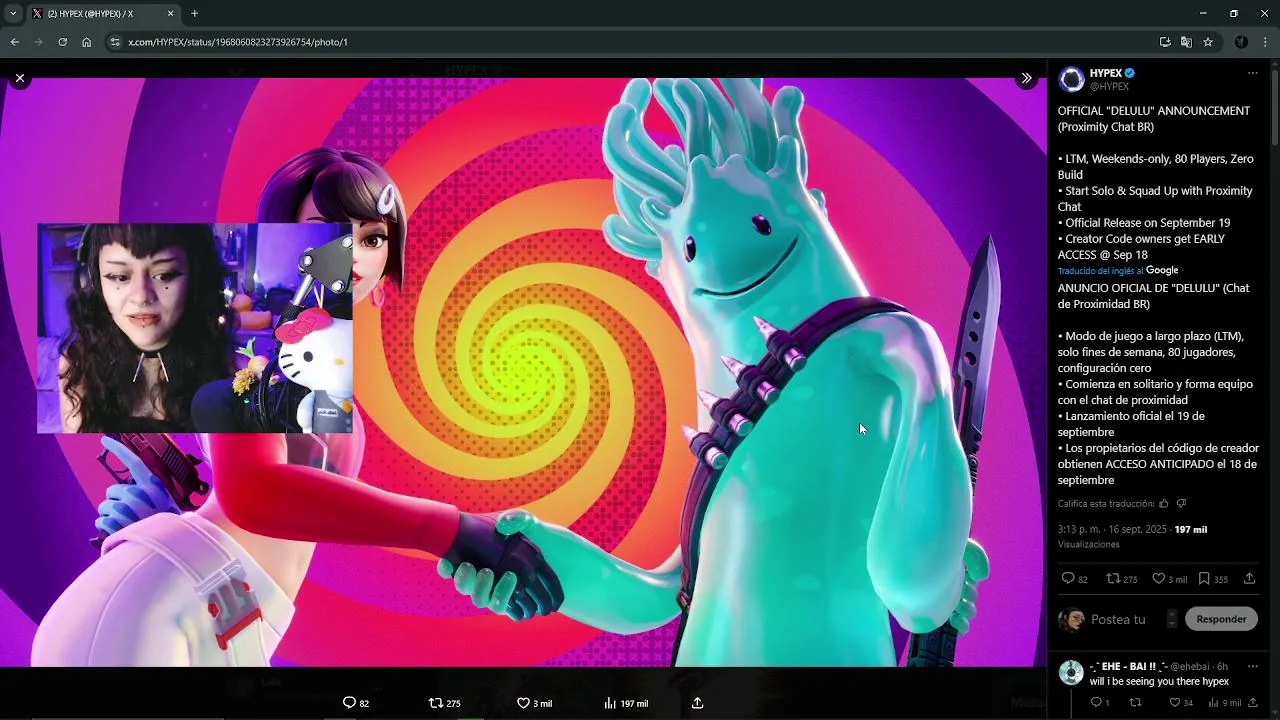Close the HYPEX browser tab
The image size is (1280, 720).
[170, 14]
